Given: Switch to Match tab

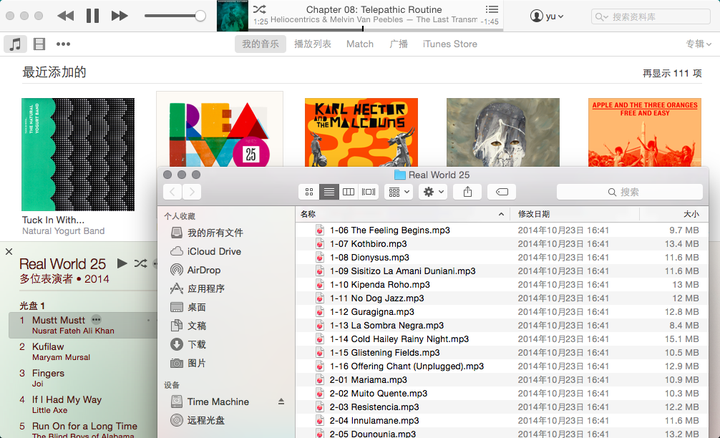Looking at the screenshot, I should 360,44.
